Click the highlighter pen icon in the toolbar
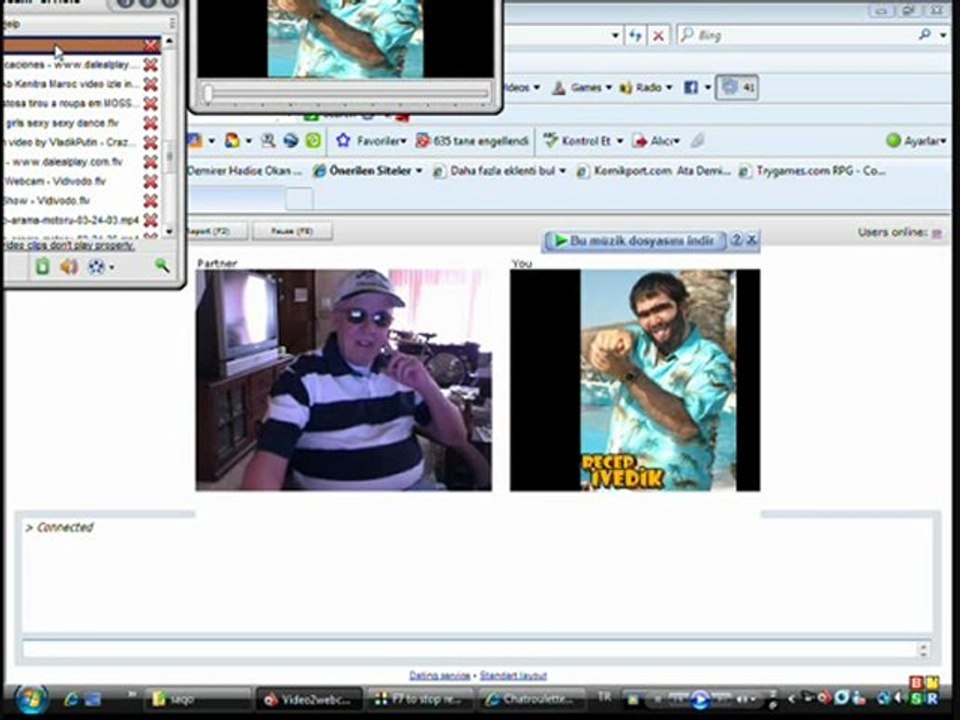This screenshot has width=960, height=720. (x=697, y=141)
